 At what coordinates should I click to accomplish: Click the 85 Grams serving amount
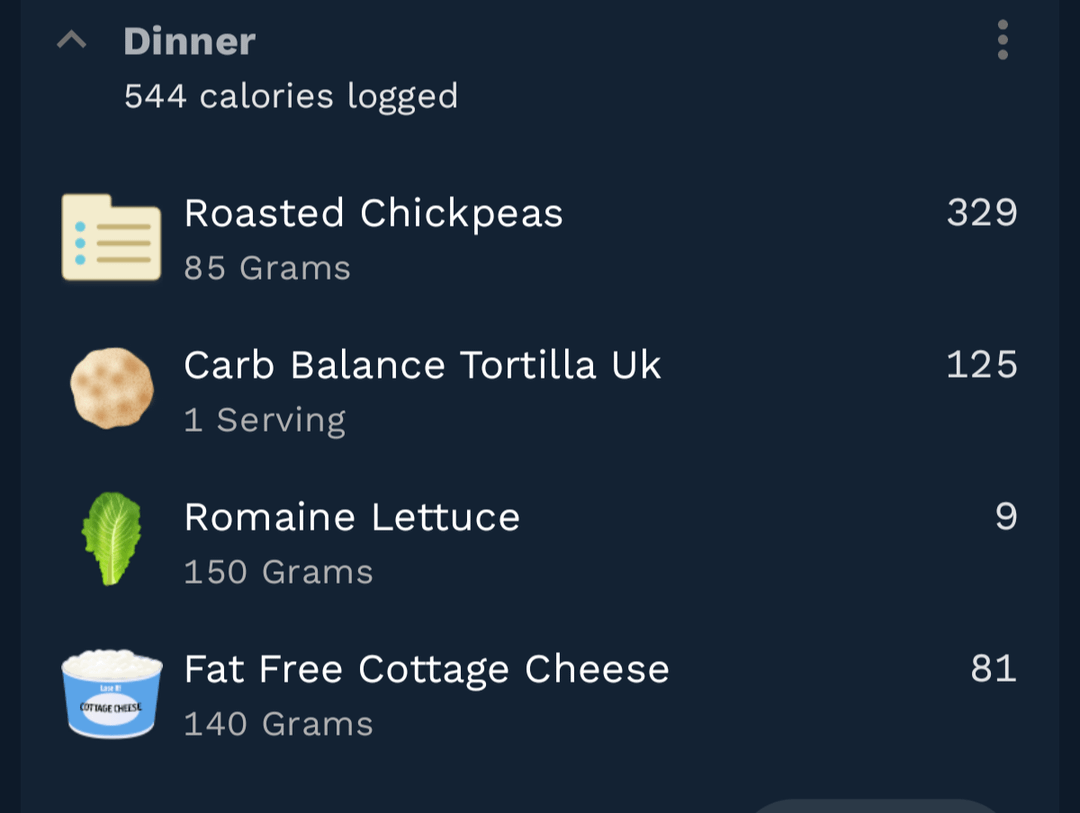267,268
